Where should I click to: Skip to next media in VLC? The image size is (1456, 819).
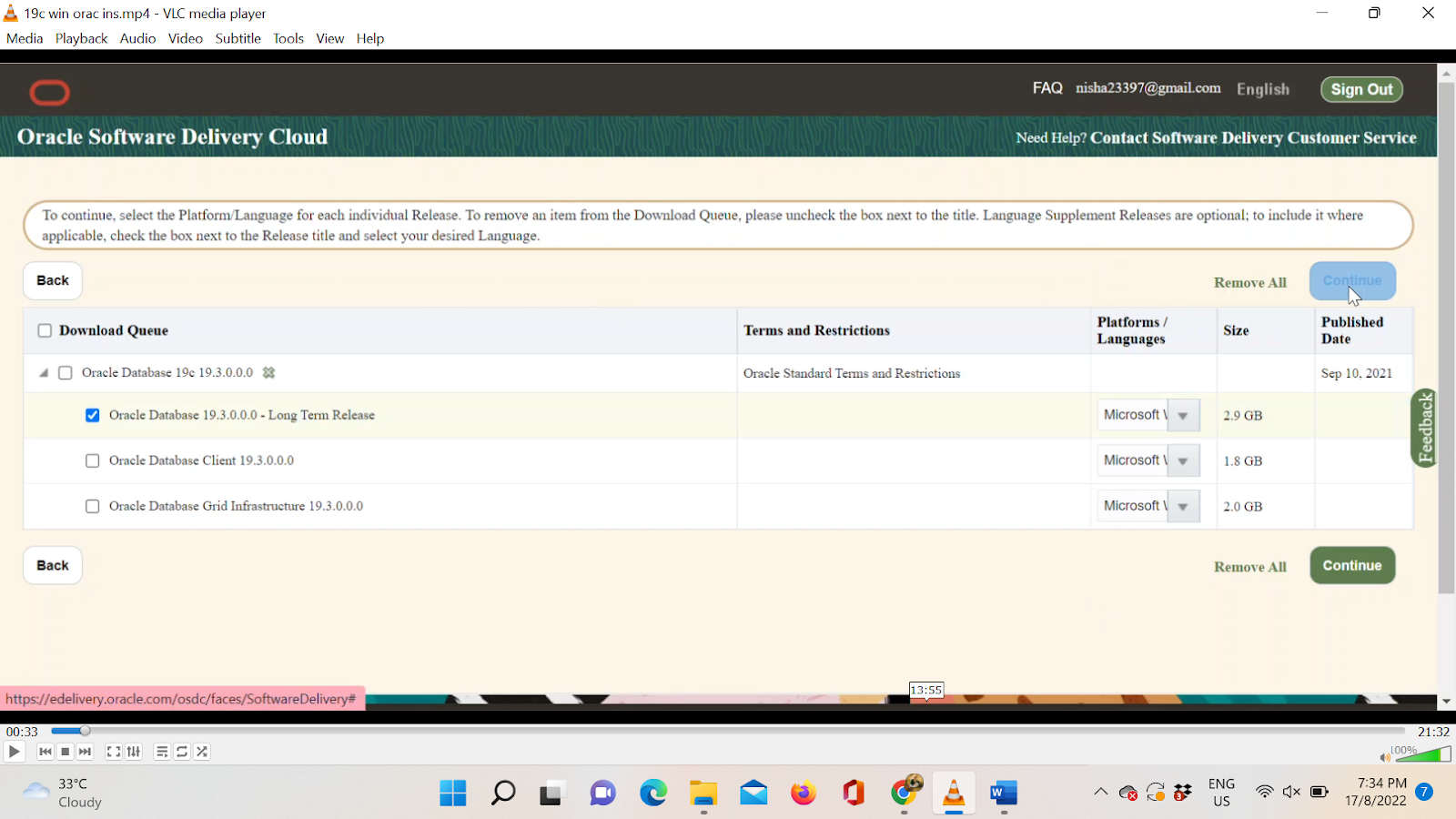pyautogui.click(x=86, y=752)
